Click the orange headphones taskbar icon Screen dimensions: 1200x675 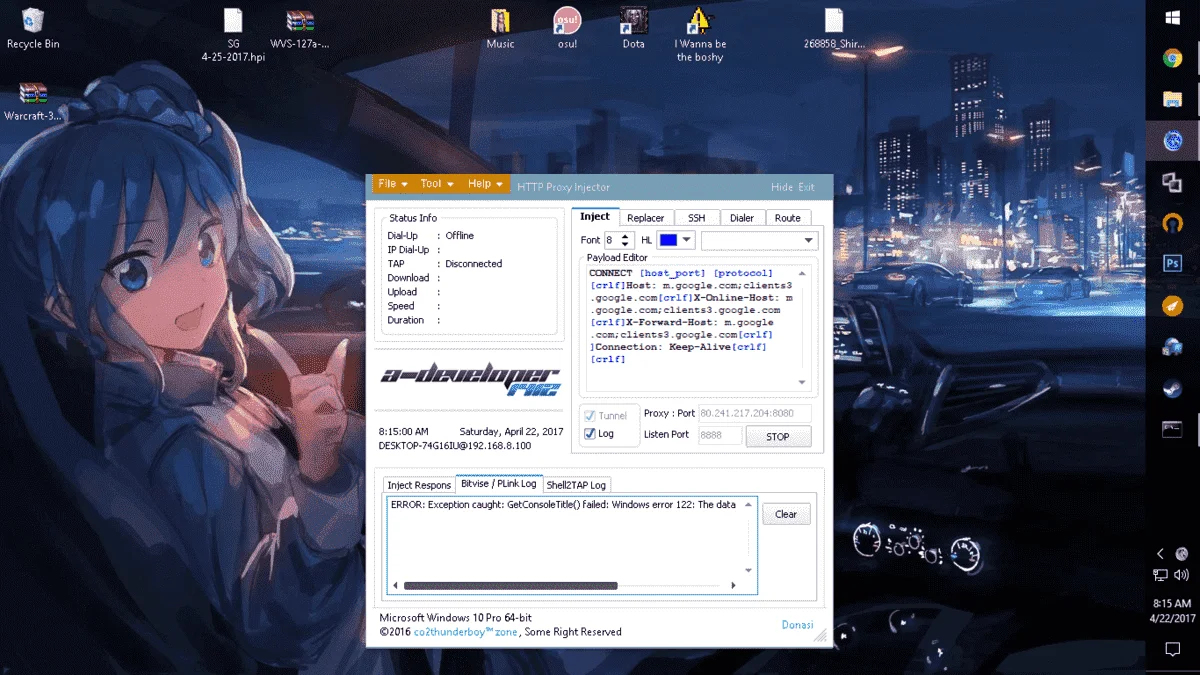pyautogui.click(x=1173, y=223)
